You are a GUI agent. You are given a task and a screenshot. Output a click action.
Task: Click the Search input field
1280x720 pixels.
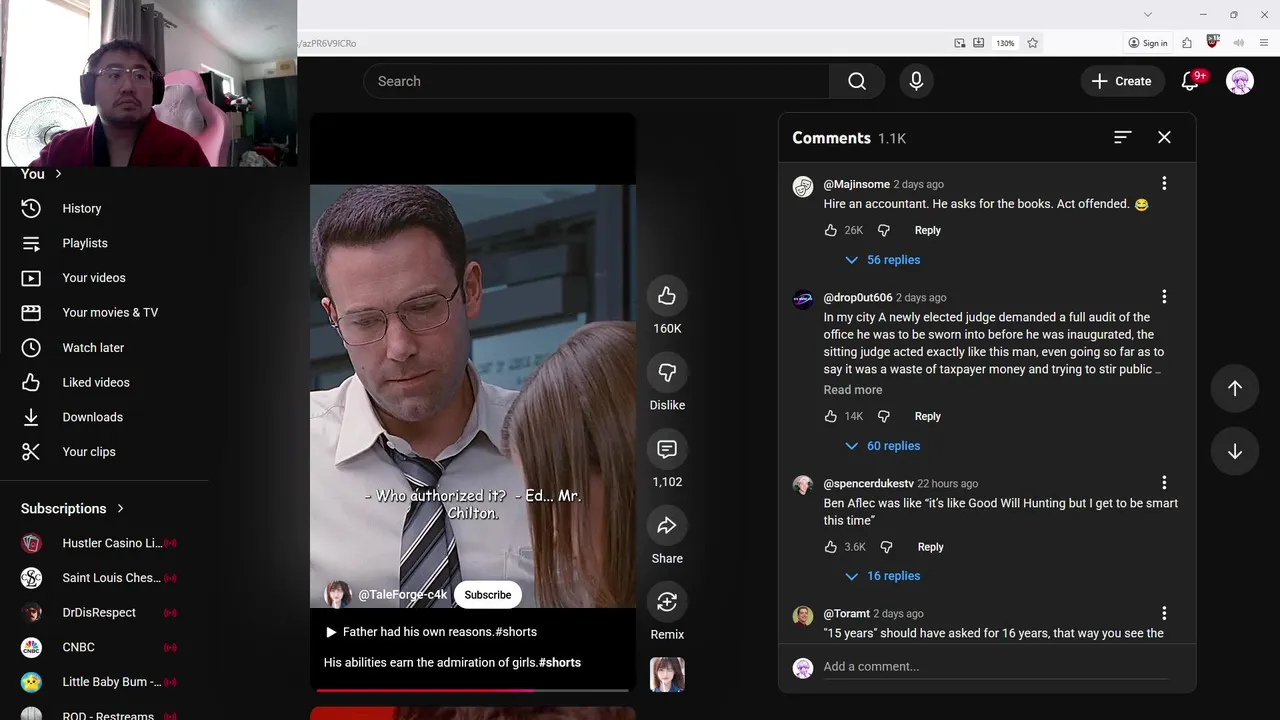point(596,81)
